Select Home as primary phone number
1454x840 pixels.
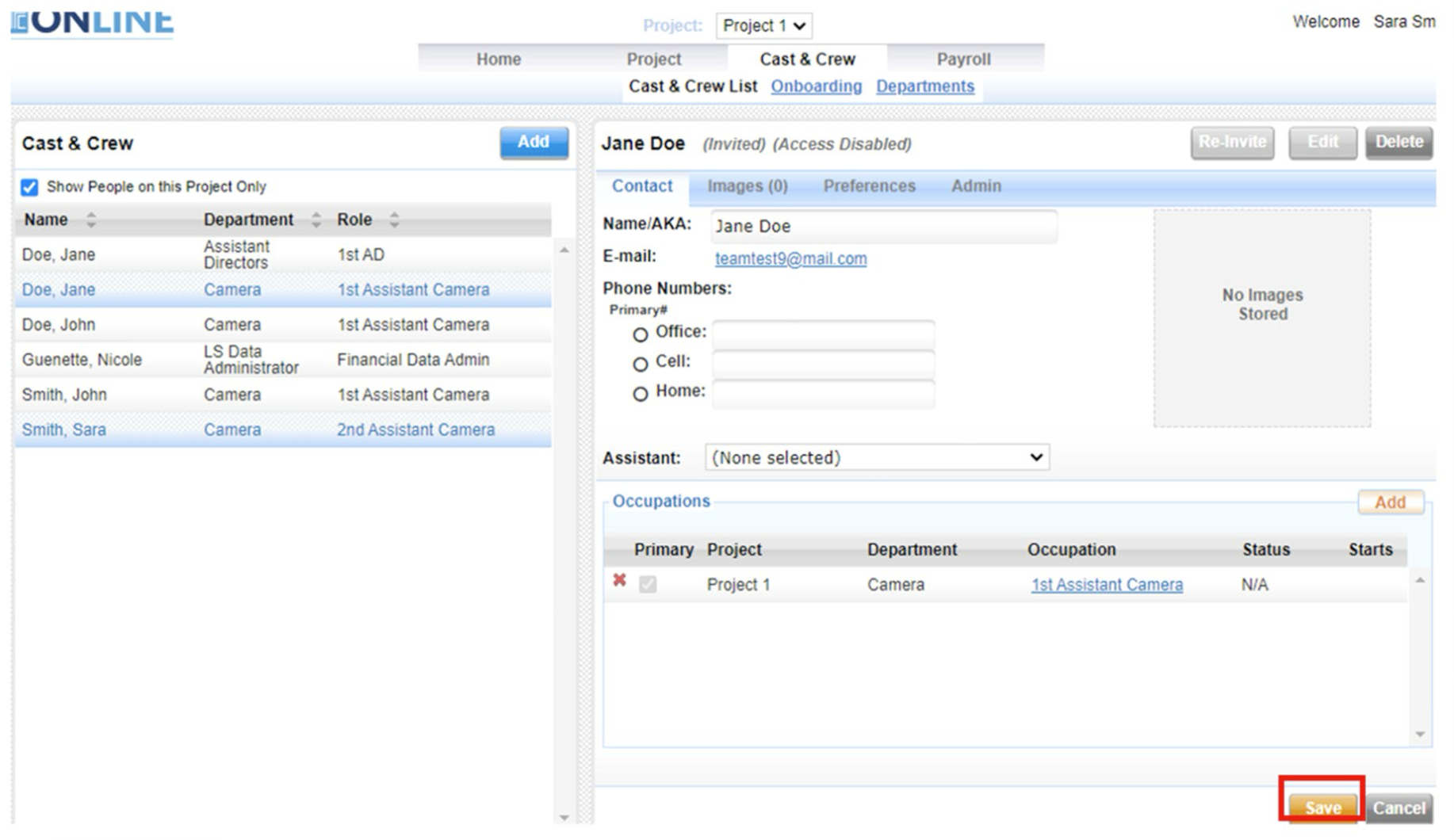coord(640,394)
